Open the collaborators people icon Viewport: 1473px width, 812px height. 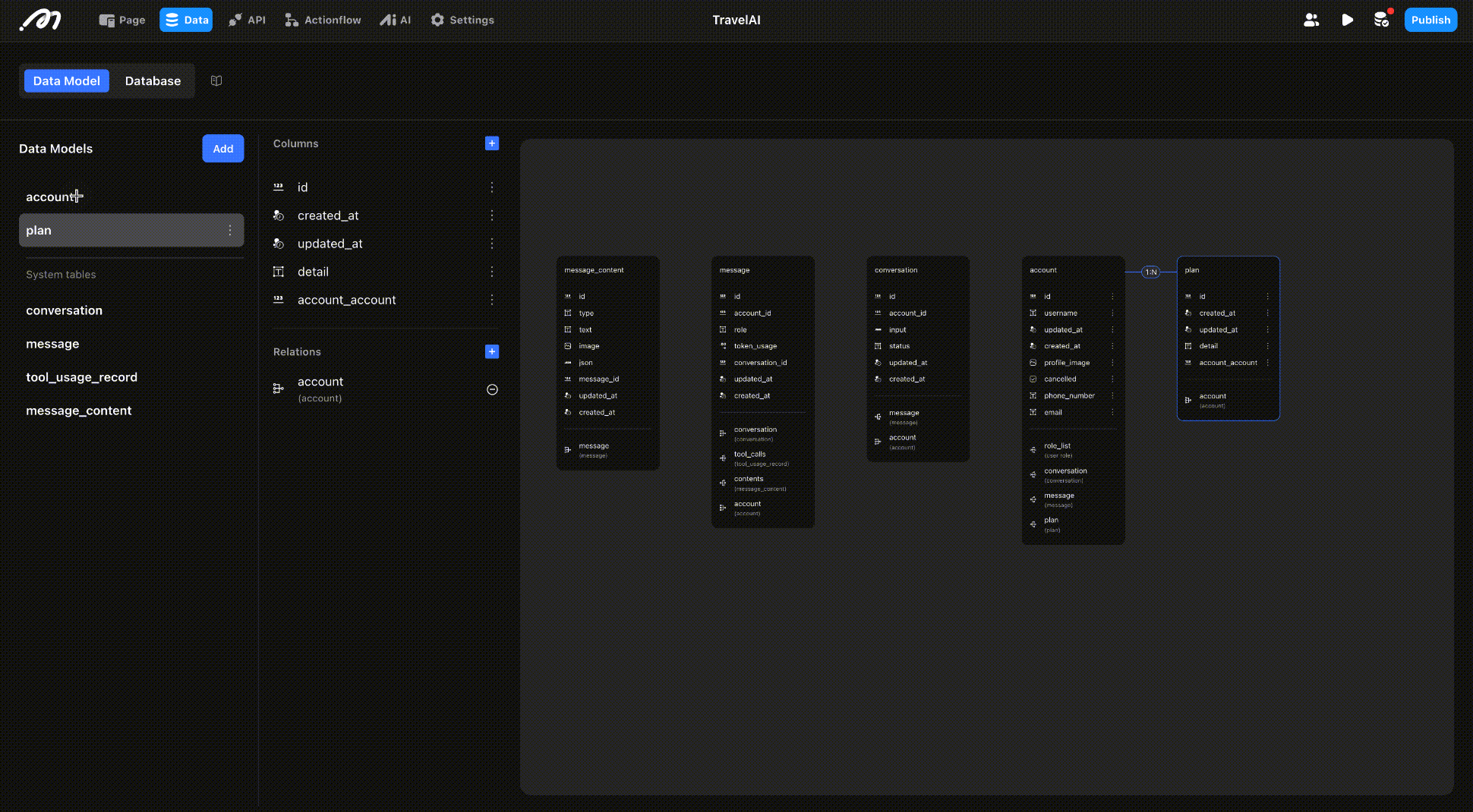pos(1311,20)
